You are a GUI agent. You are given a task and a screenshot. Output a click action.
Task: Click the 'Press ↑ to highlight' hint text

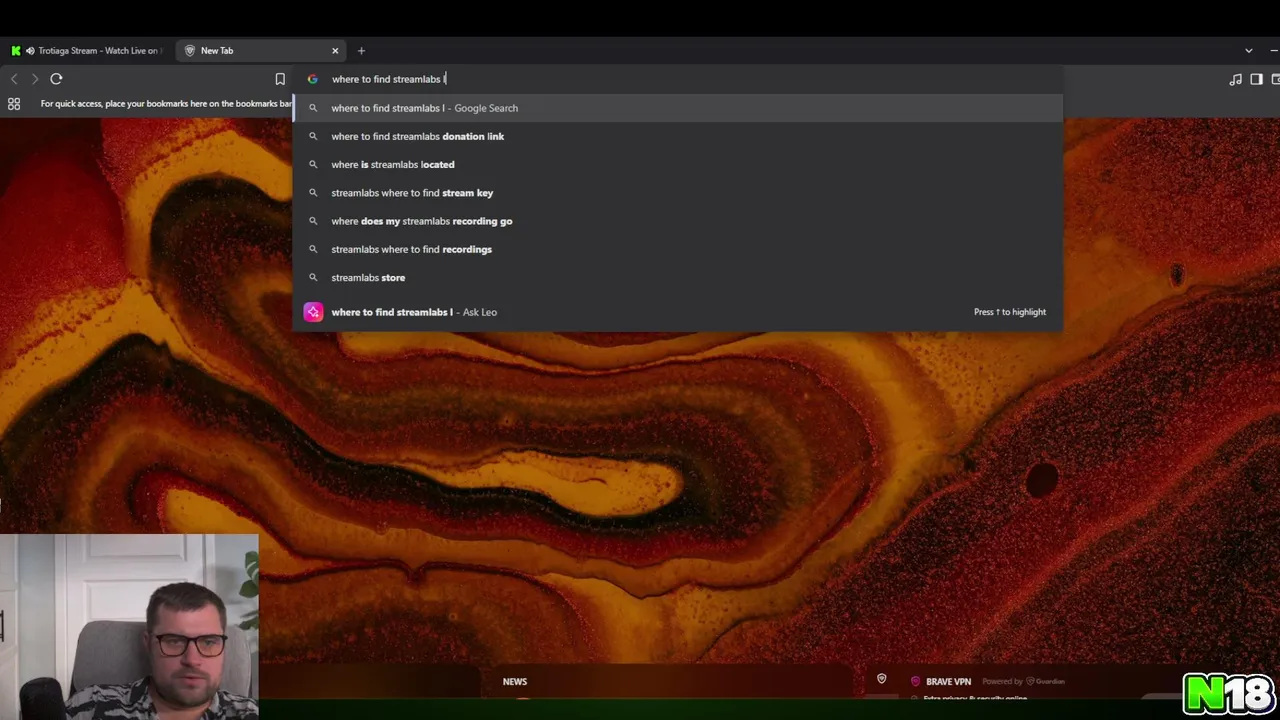(1010, 312)
